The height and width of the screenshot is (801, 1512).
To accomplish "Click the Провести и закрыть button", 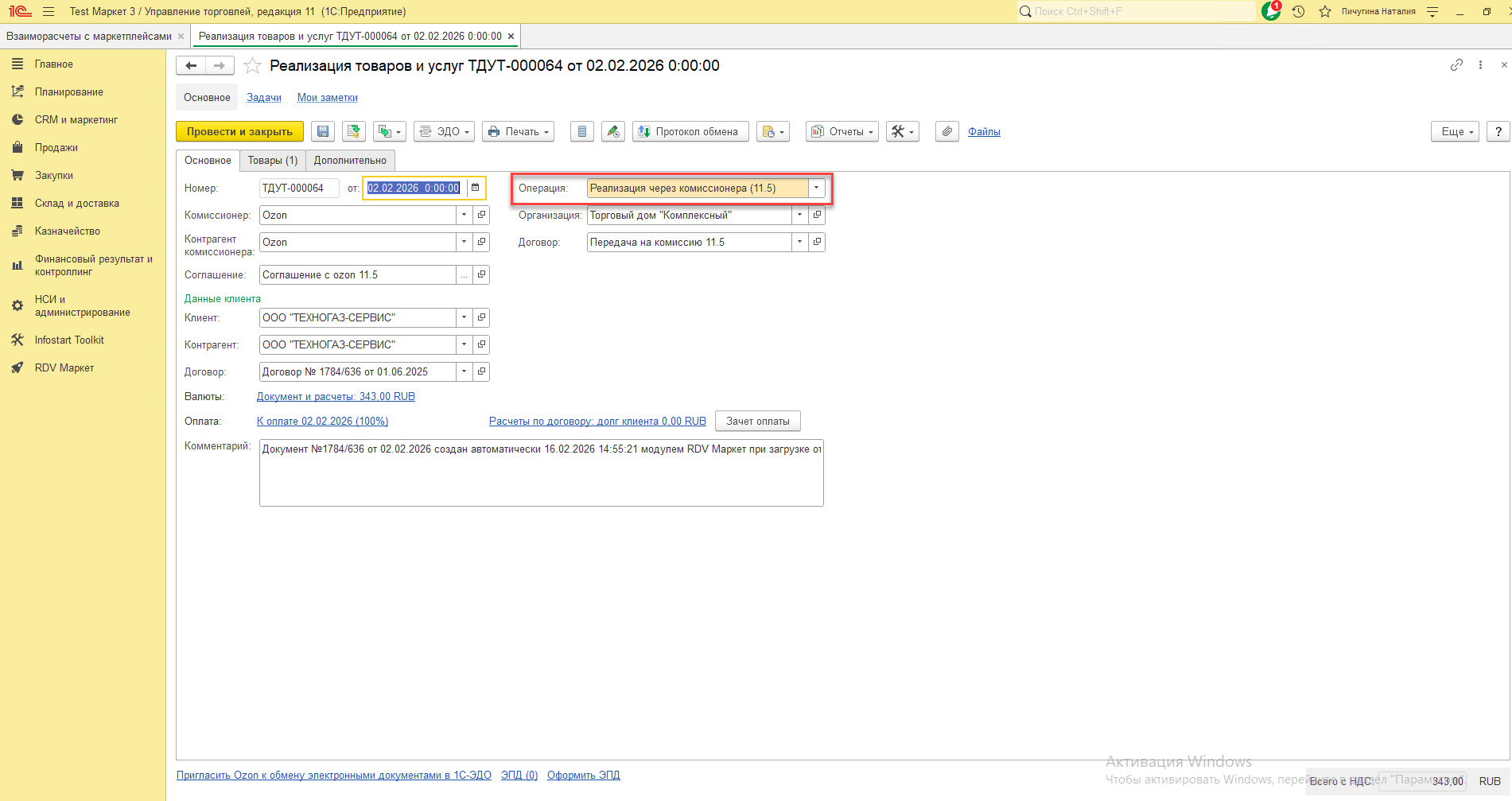I will coord(239,132).
